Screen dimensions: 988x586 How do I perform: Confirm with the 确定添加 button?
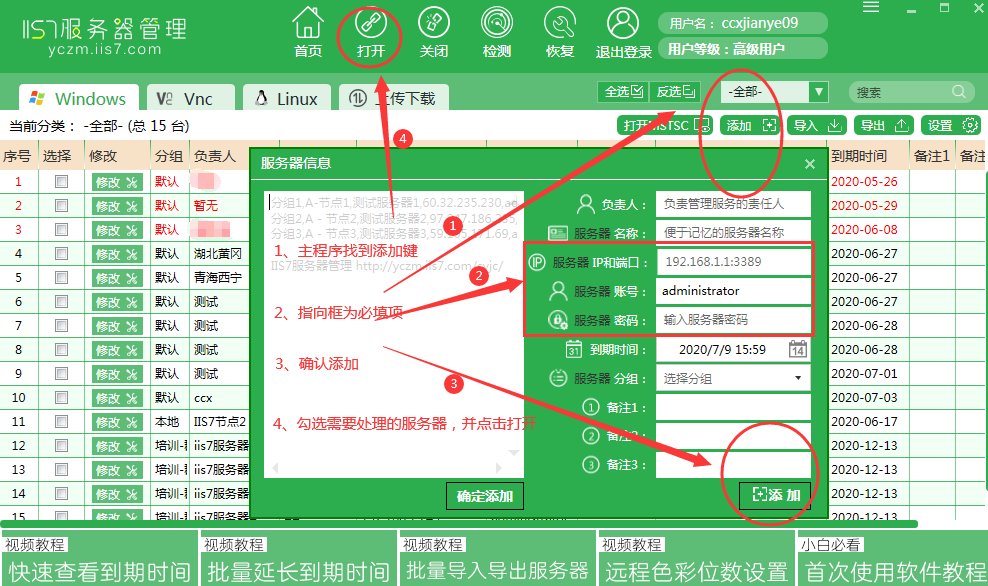point(484,495)
